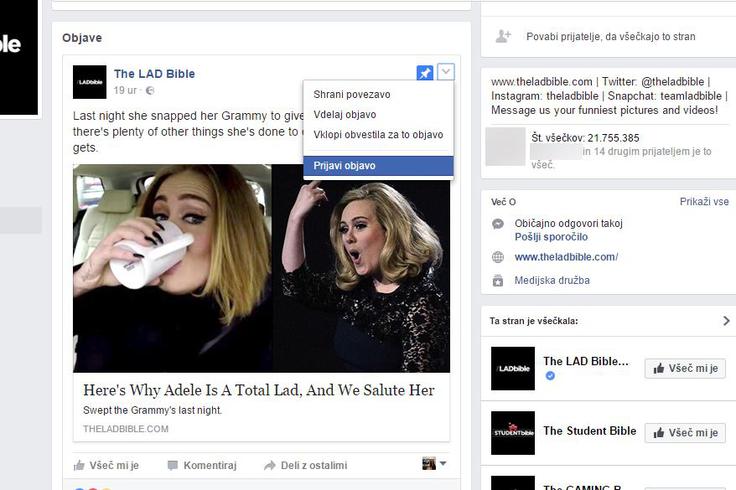Viewport: 736px width, 490px height.
Task: Expand 'Ta stran je všečkala' arrow
Action: click(x=726, y=321)
